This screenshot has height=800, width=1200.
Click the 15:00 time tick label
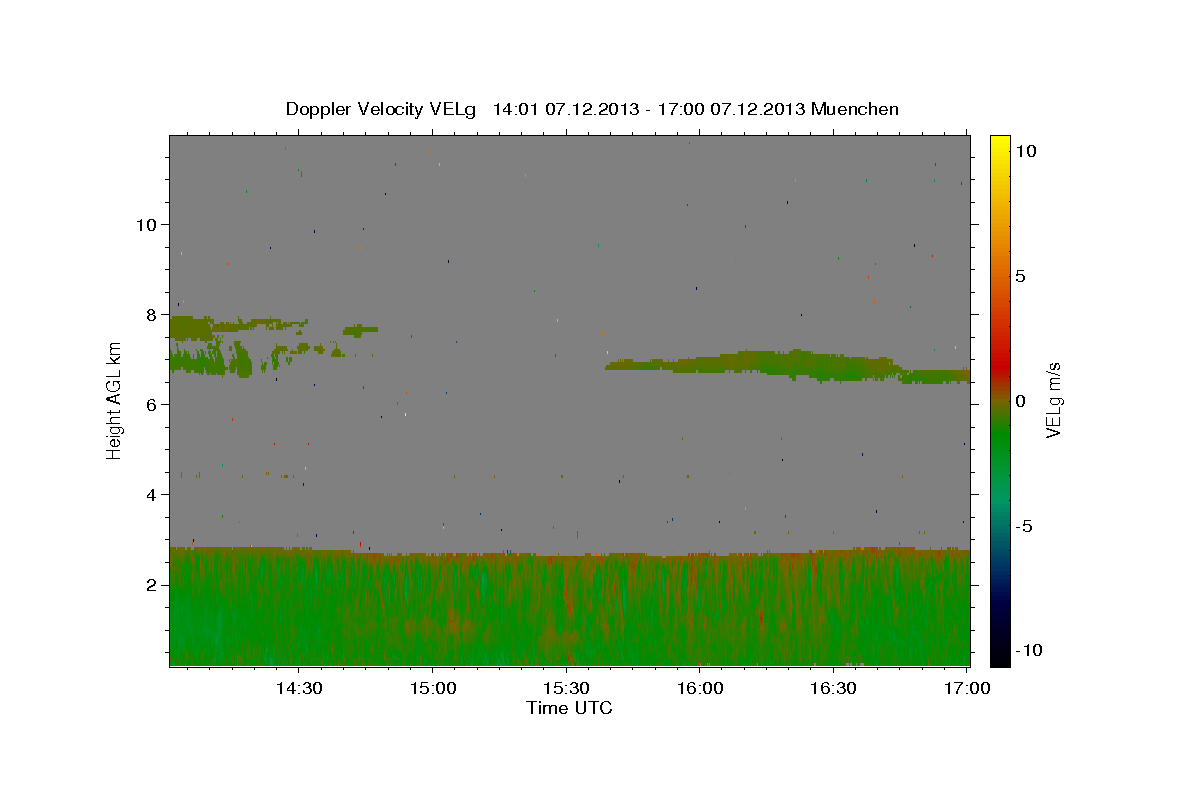coord(432,688)
